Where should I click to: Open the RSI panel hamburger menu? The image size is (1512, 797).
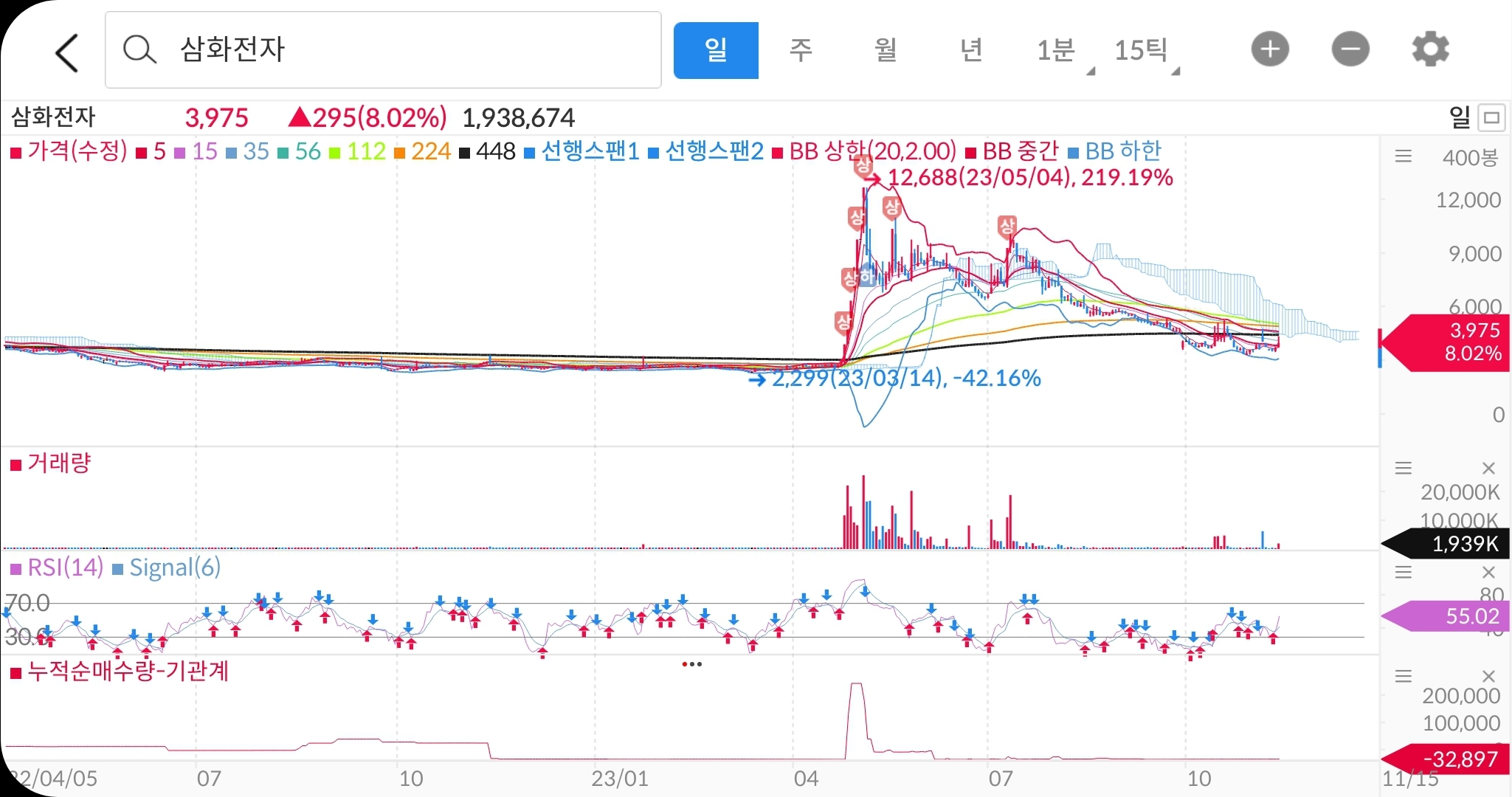(x=1404, y=572)
